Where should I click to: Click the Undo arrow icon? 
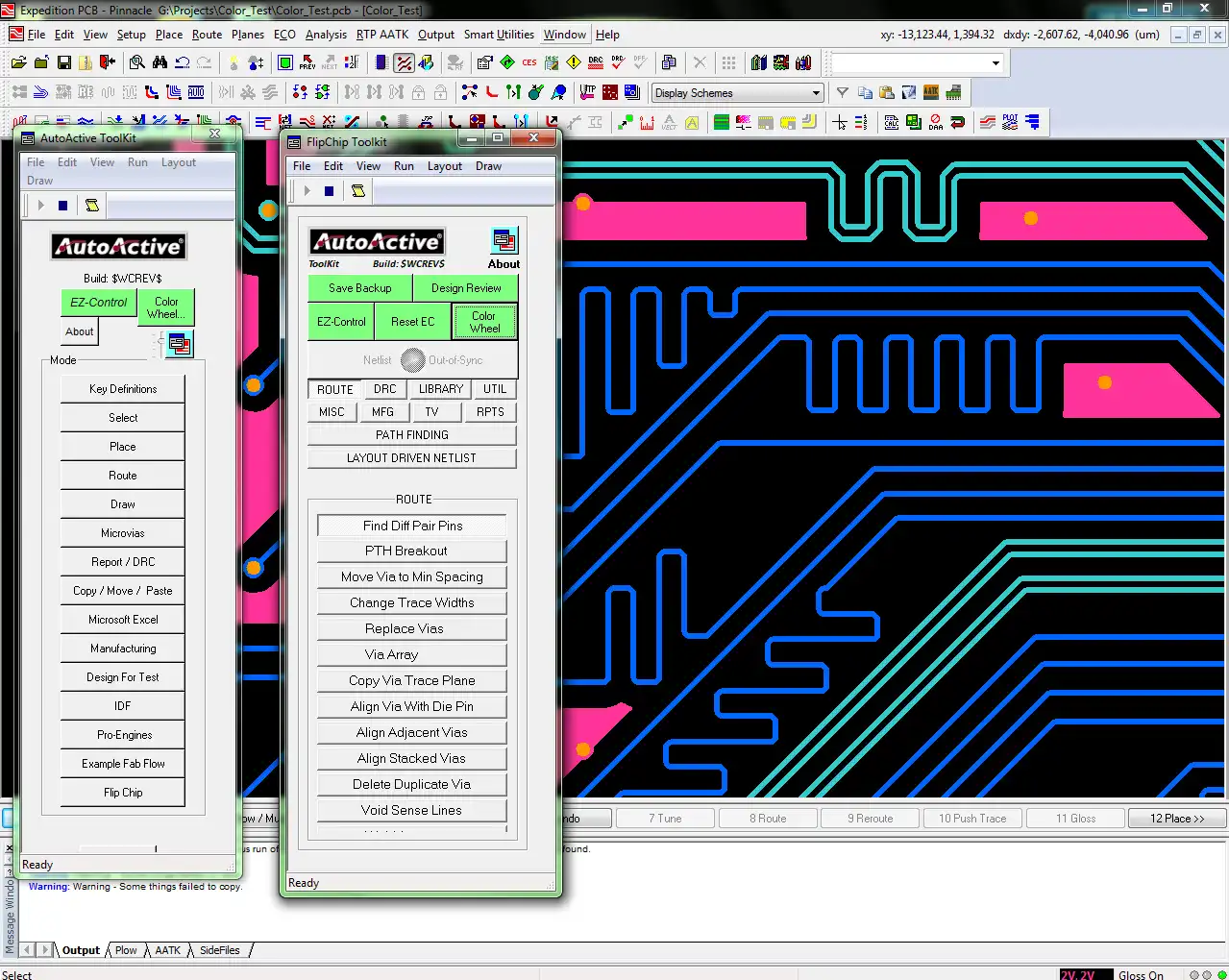[182, 63]
